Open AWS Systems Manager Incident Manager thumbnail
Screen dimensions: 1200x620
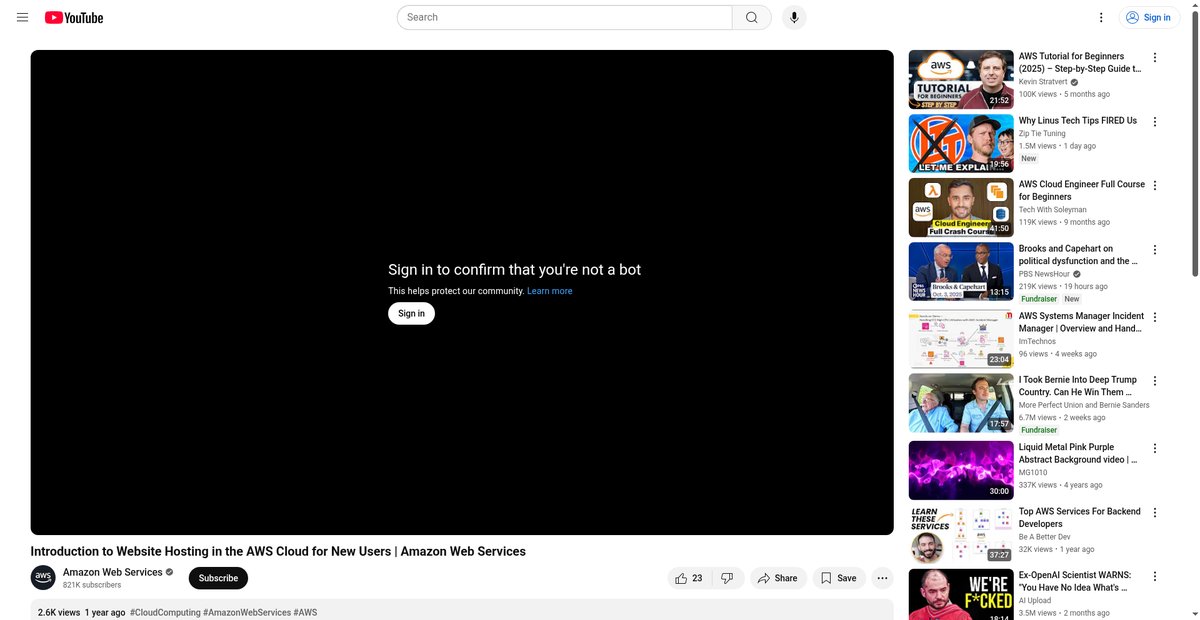click(x=961, y=339)
